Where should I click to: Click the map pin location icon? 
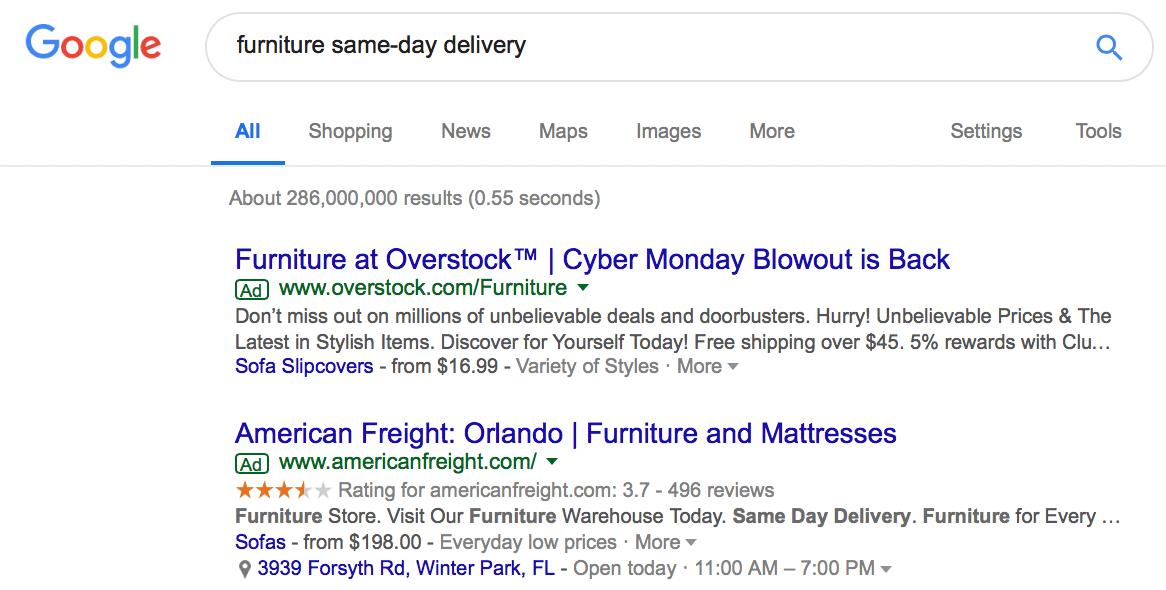coord(244,570)
